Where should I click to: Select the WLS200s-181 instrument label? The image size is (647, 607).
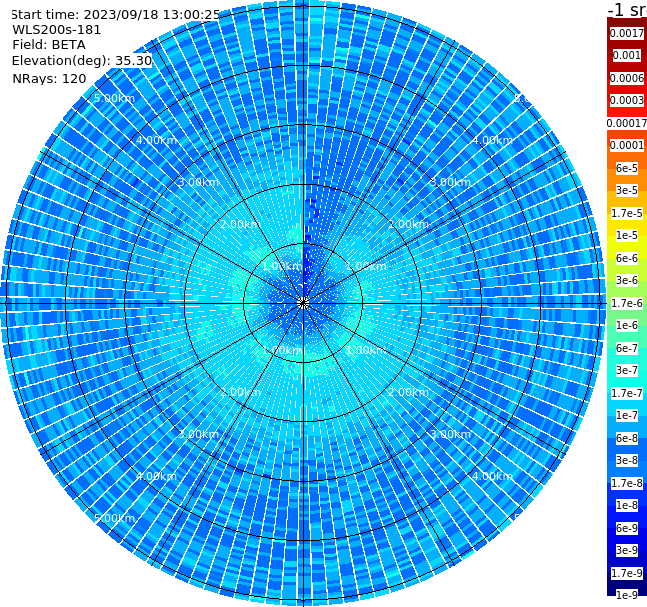click(57, 30)
